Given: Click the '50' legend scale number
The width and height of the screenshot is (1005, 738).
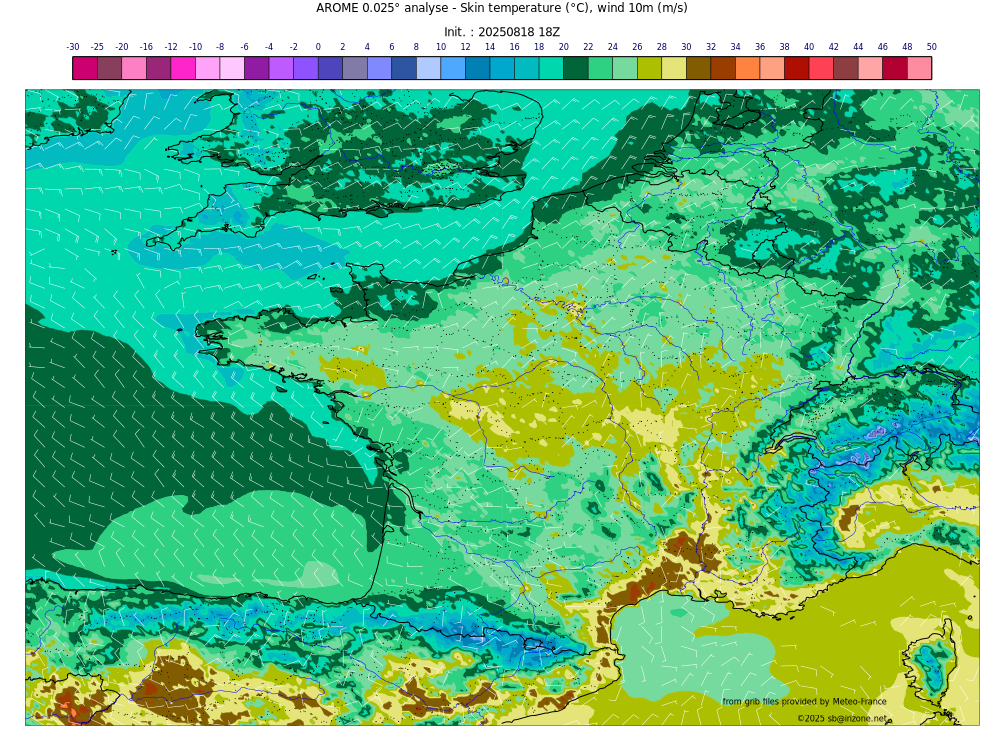Looking at the screenshot, I should point(932,47).
